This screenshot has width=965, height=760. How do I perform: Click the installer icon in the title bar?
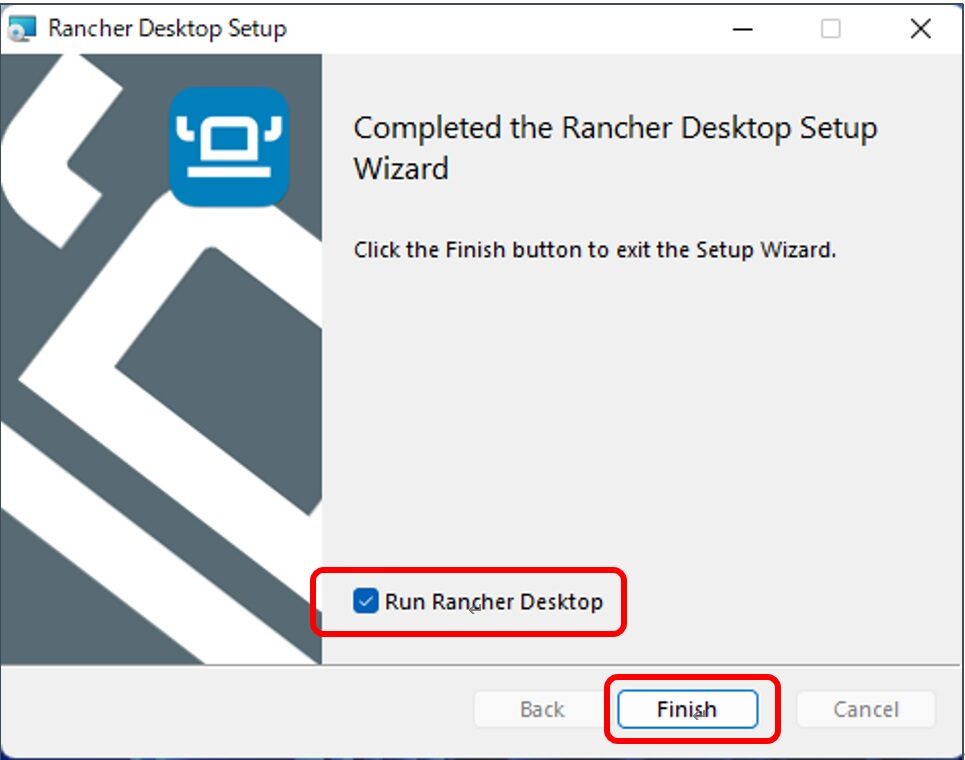(22, 28)
